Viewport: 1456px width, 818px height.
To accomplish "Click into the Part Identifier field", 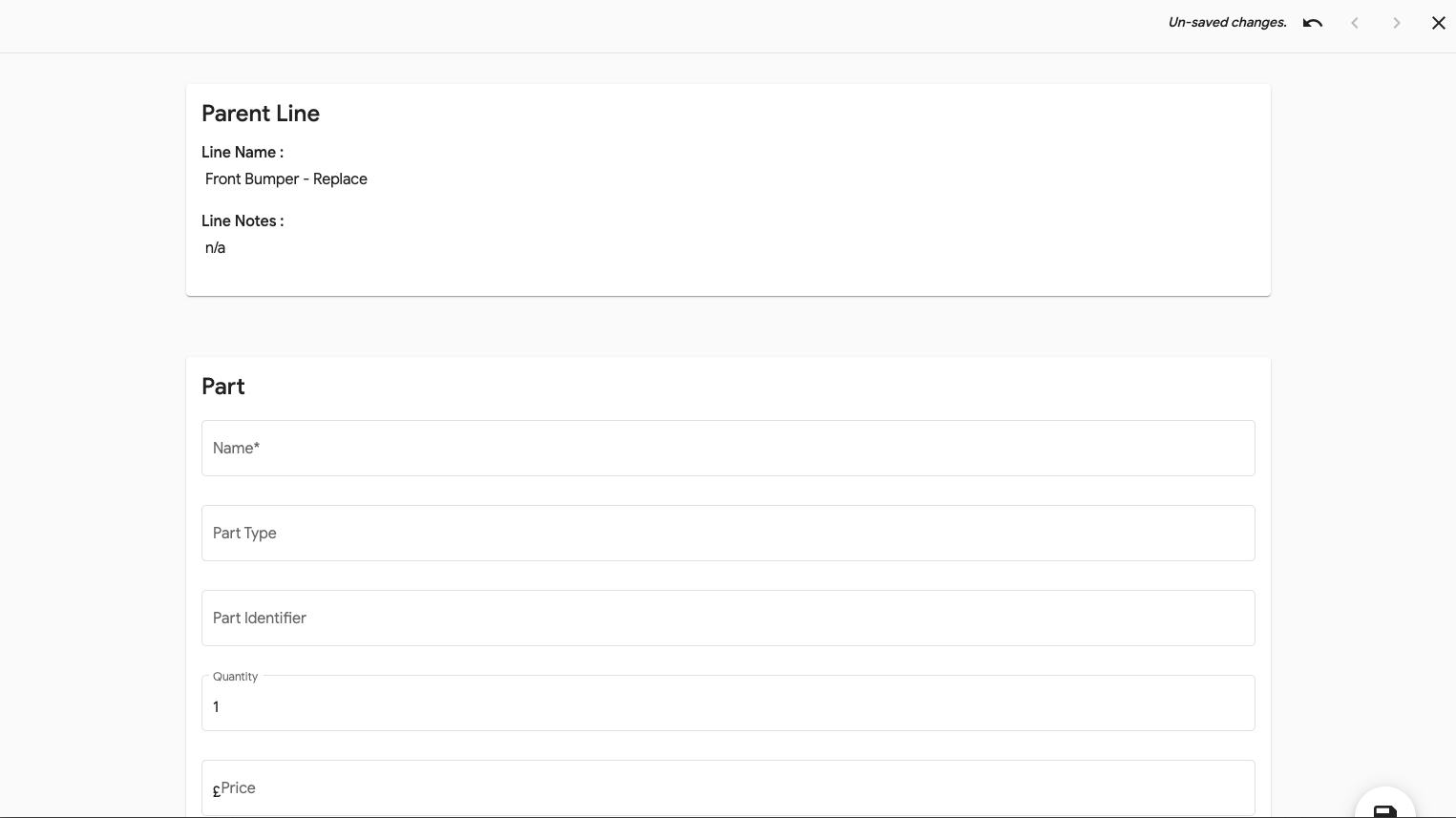I will 728,618.
